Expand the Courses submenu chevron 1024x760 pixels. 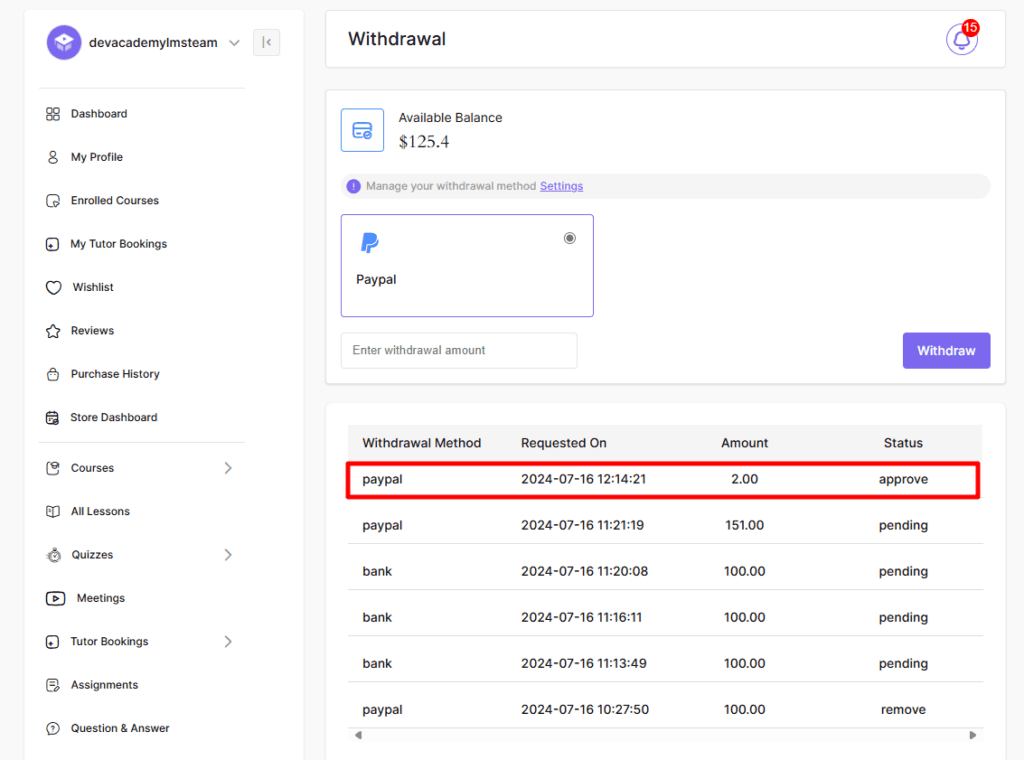tap(228, 468)
